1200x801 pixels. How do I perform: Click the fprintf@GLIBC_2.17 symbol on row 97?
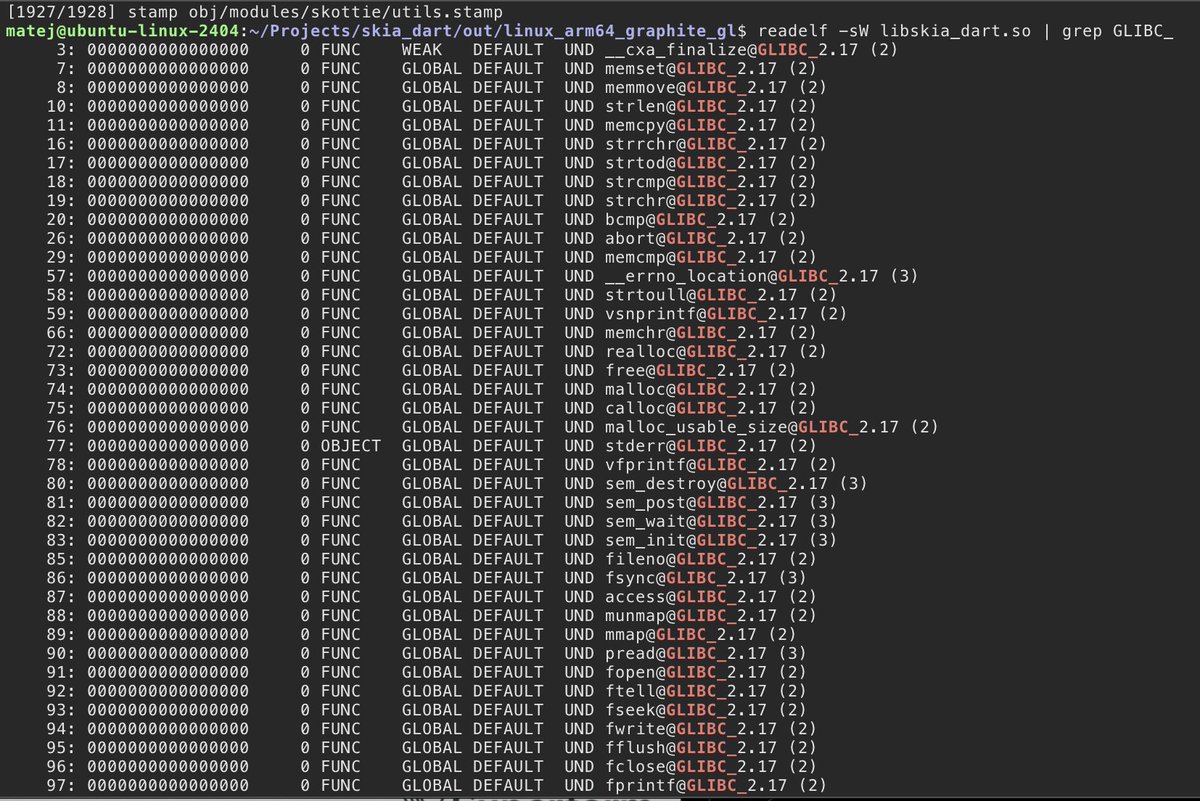(696, 786)
